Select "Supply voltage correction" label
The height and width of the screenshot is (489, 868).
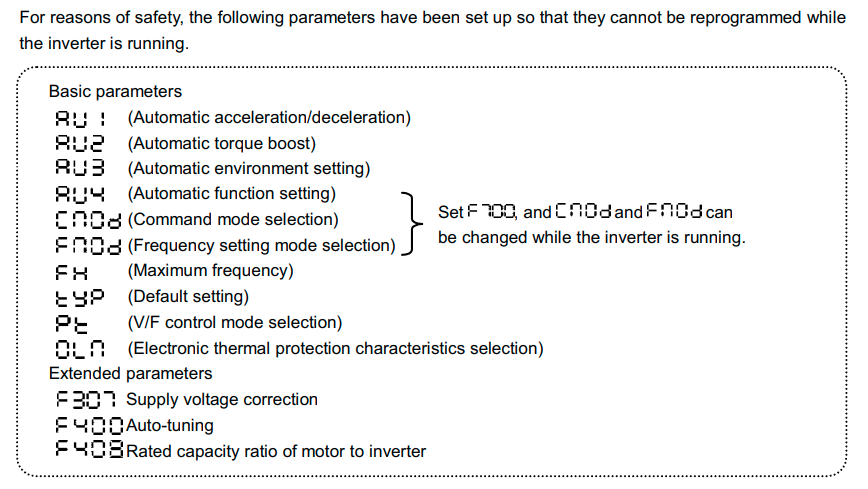pos(222,400)
